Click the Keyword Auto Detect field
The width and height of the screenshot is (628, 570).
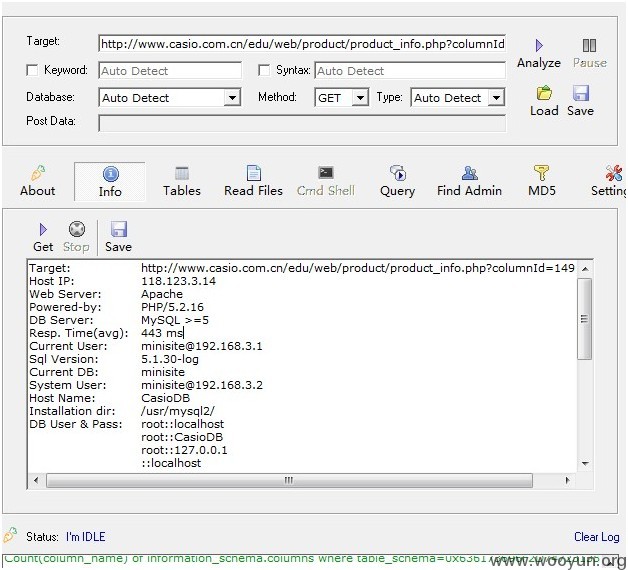pos(170,71)
